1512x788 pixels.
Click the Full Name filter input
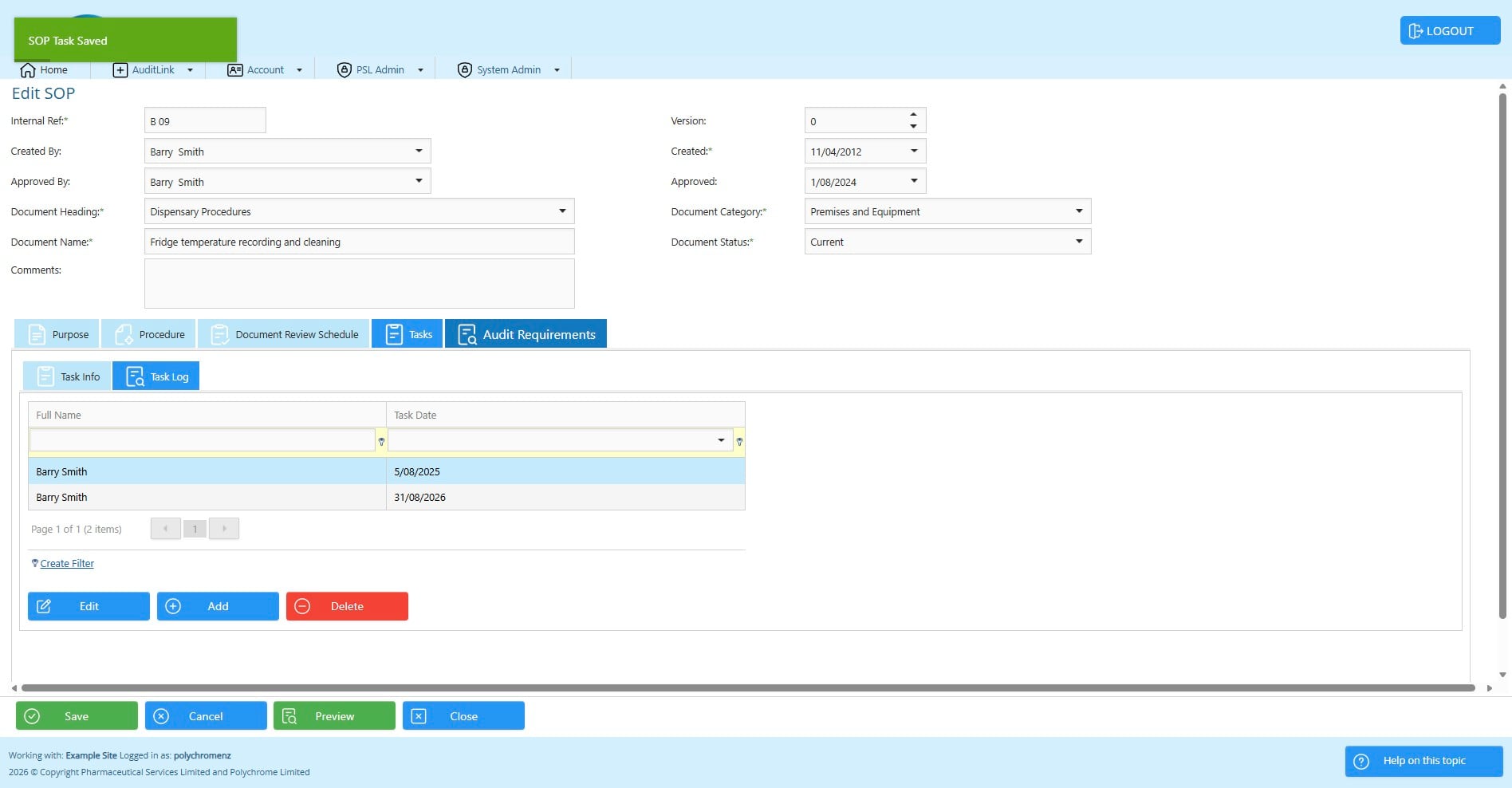pos(203,440)
